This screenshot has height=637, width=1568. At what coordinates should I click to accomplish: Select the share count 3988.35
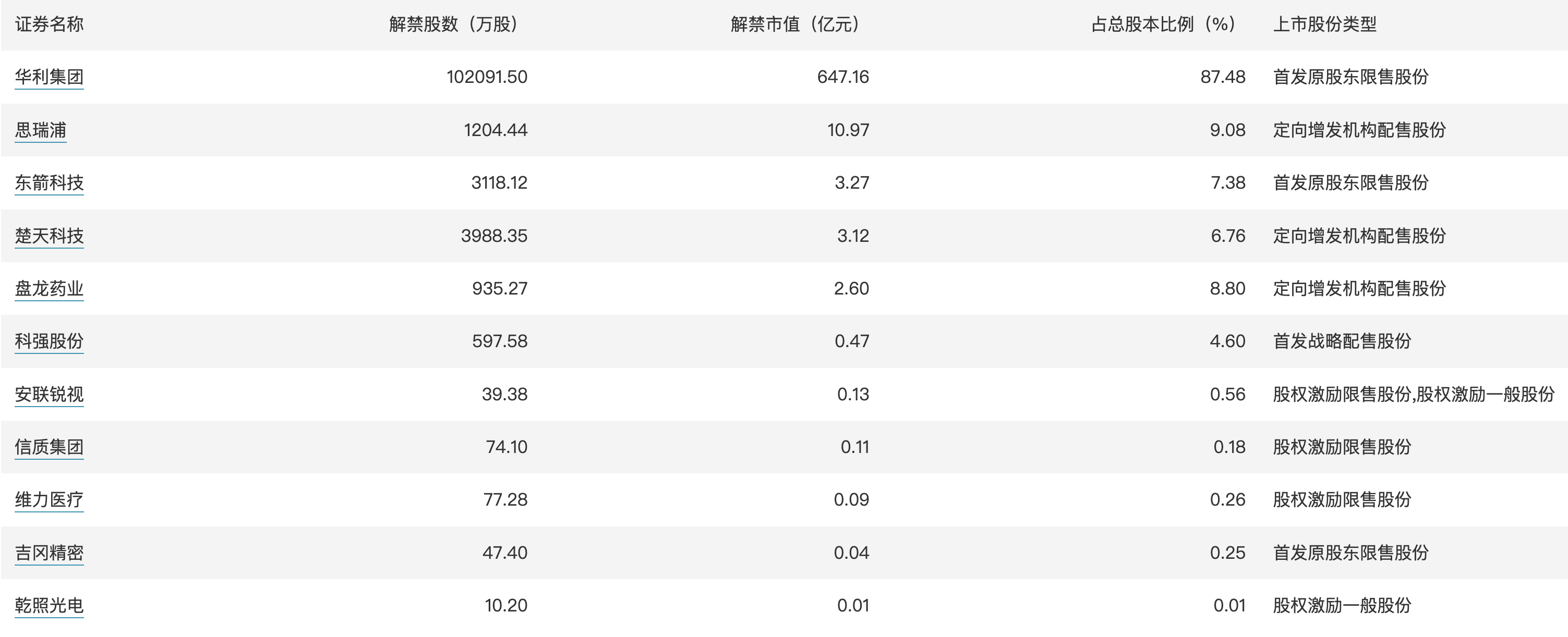click(494, 236)
